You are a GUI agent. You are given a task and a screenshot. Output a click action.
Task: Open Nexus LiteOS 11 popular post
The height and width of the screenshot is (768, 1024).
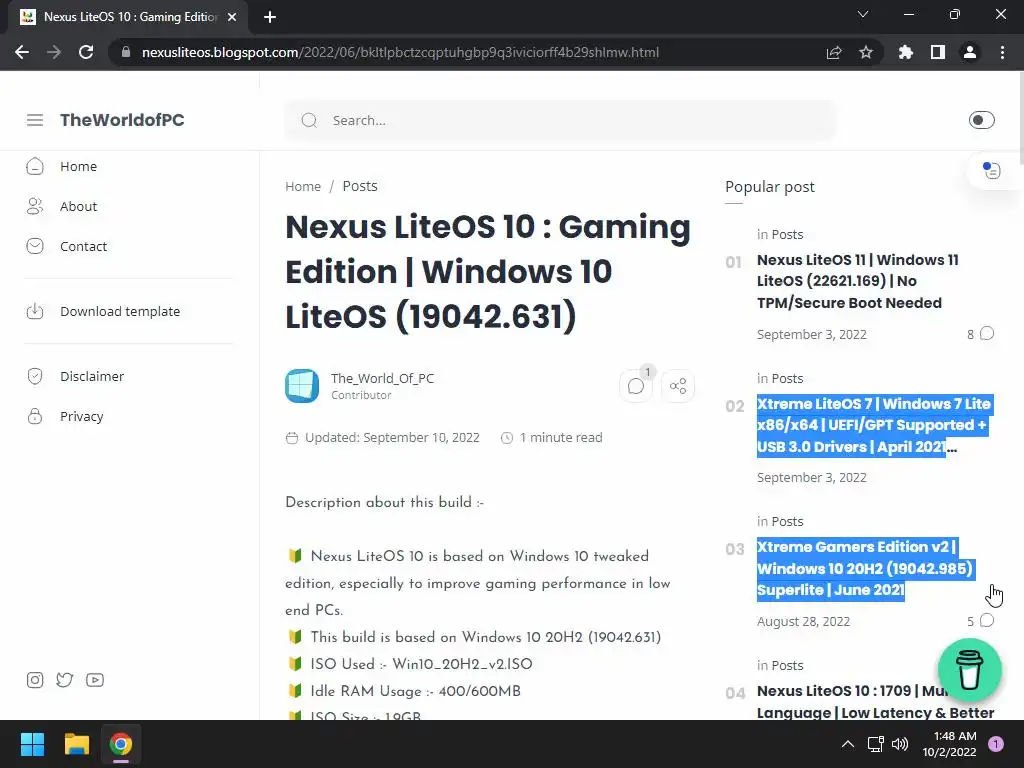(857, 281)
